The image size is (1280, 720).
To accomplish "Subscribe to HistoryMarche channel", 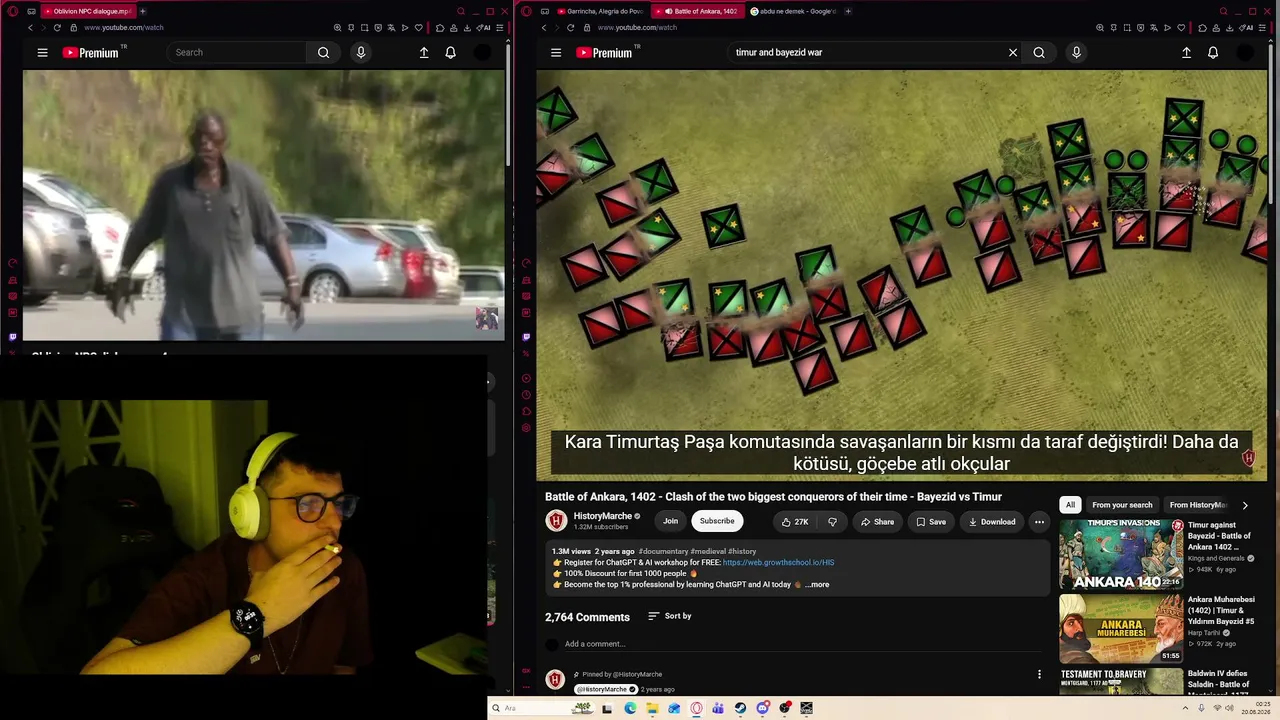I will coord(717,521).
